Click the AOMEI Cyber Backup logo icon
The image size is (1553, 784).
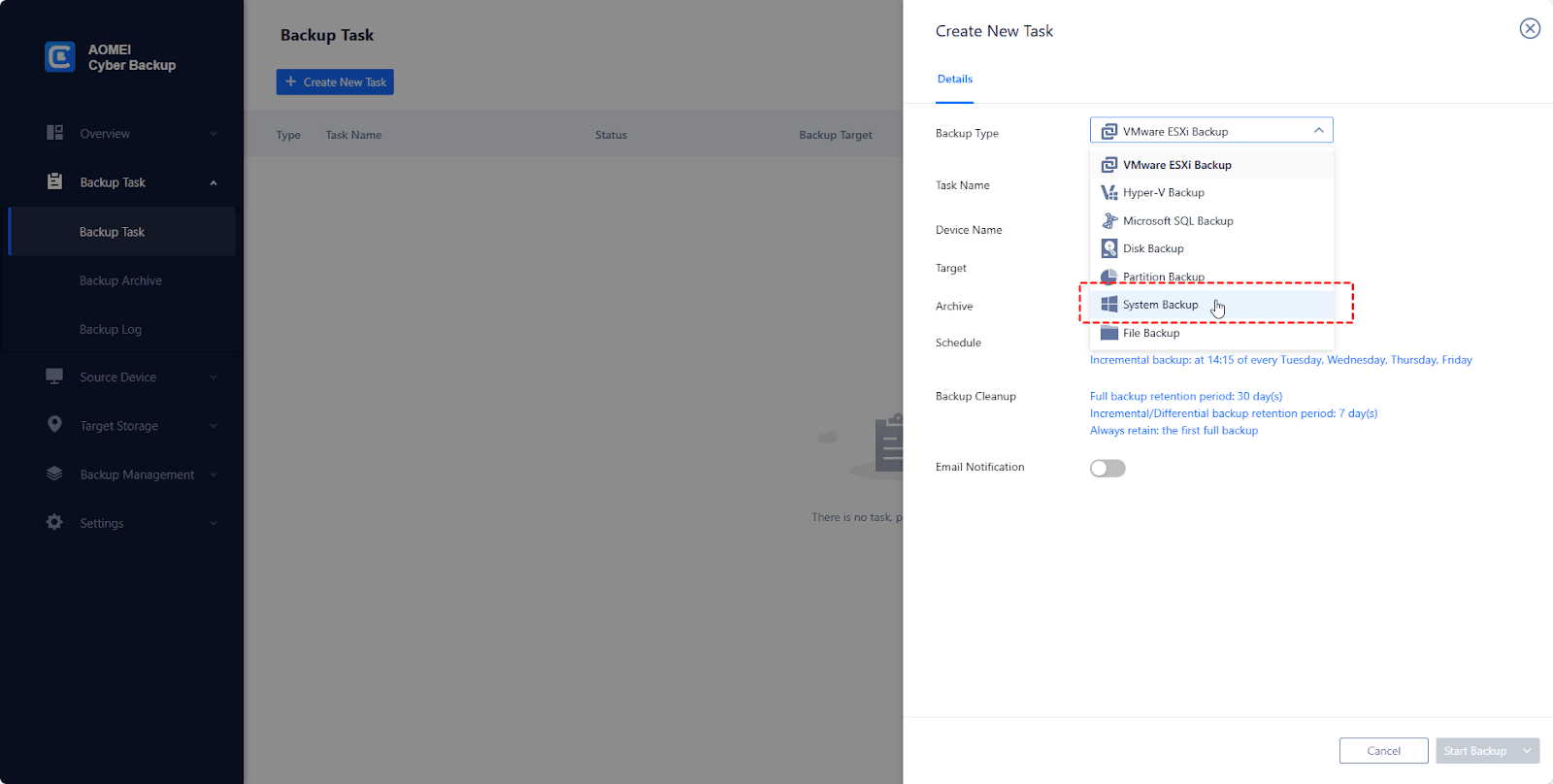click(x=60, y=57)
